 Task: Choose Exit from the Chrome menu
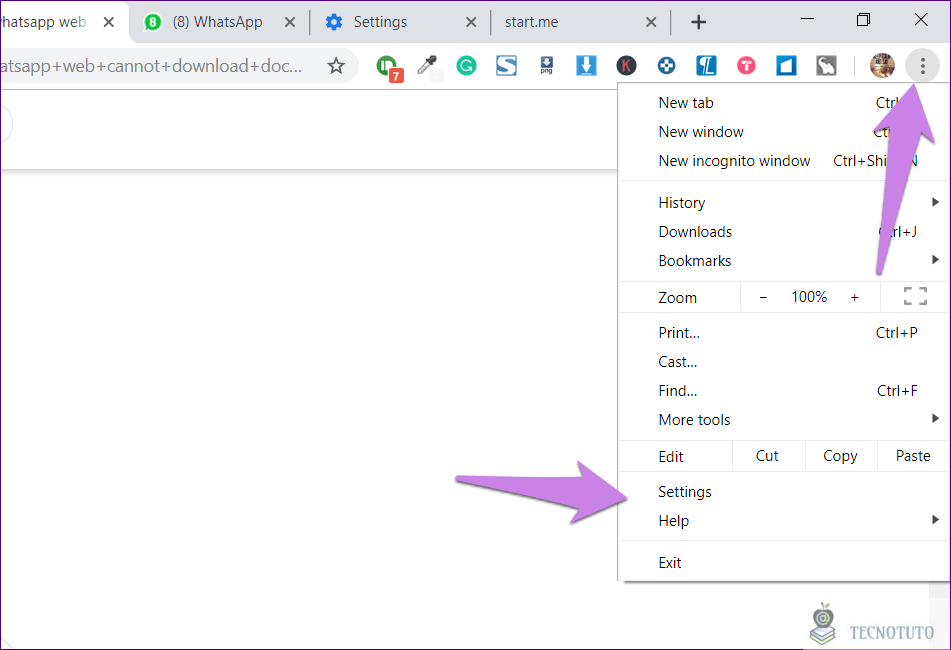[785, 563]
